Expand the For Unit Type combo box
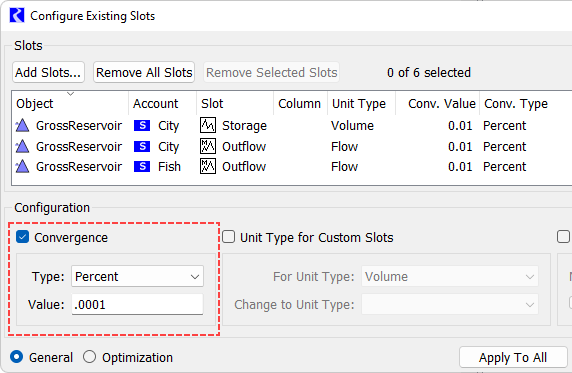Viewport: 572px width, 373px height. click(450, 276)
